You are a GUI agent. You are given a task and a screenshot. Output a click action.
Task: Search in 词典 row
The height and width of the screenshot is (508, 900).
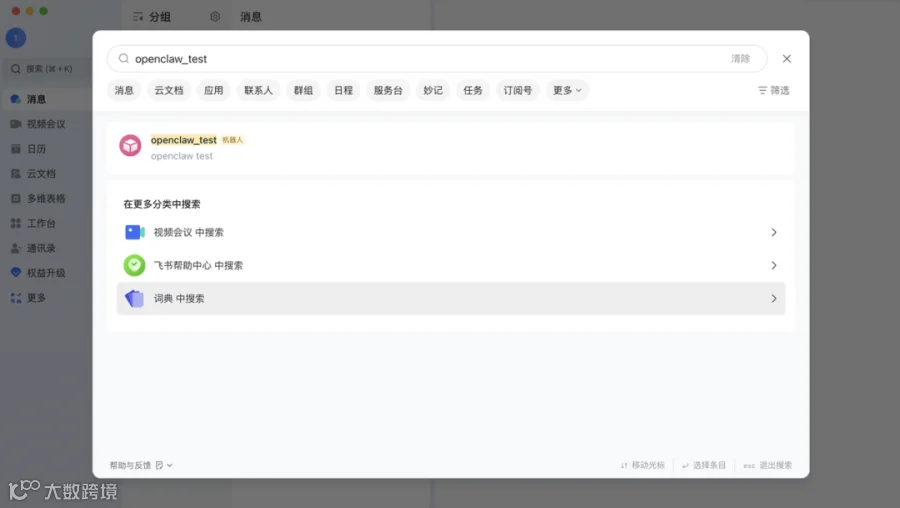pyautogui.click(x=451, y=298)
